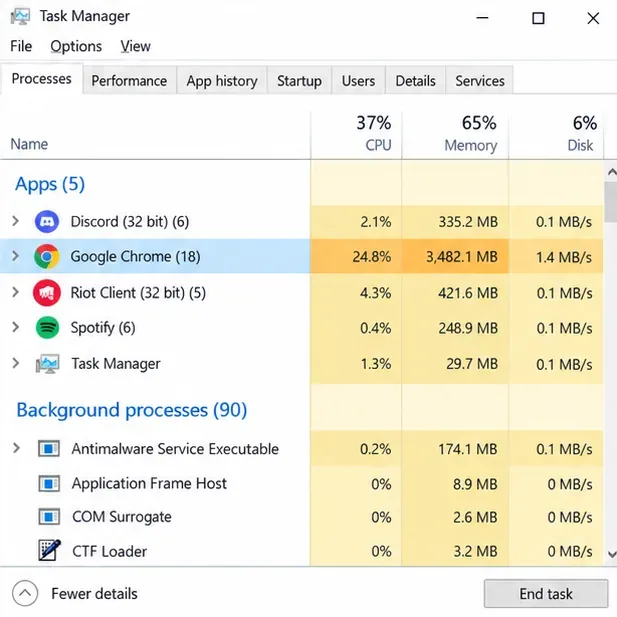Expand the Discord process group
Screen dimensions: 617x617
[15, 221]
